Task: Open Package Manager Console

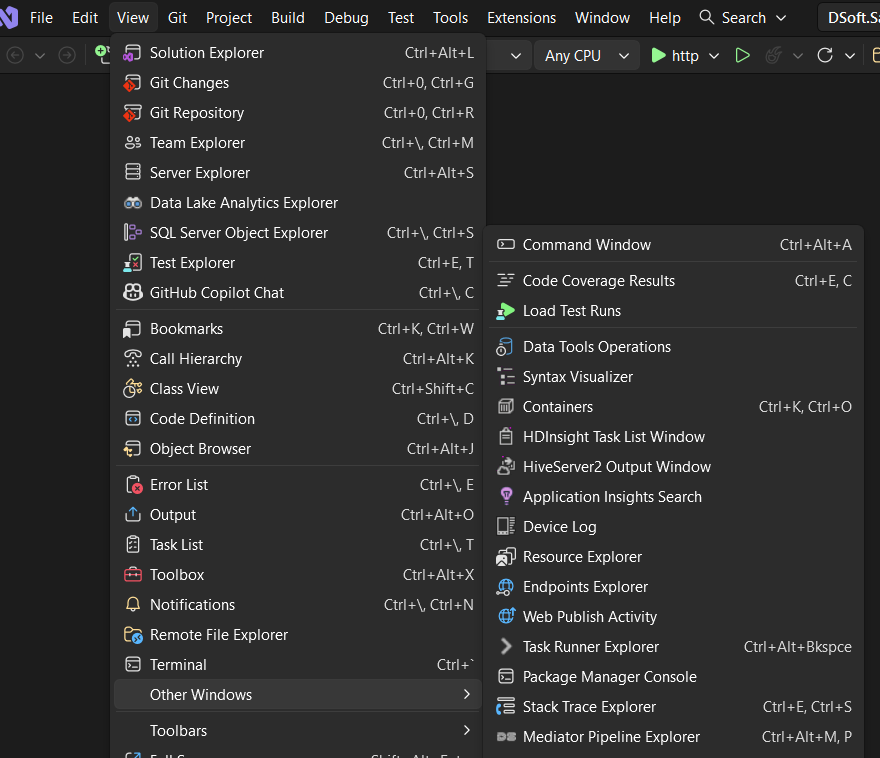Action: 673,677
